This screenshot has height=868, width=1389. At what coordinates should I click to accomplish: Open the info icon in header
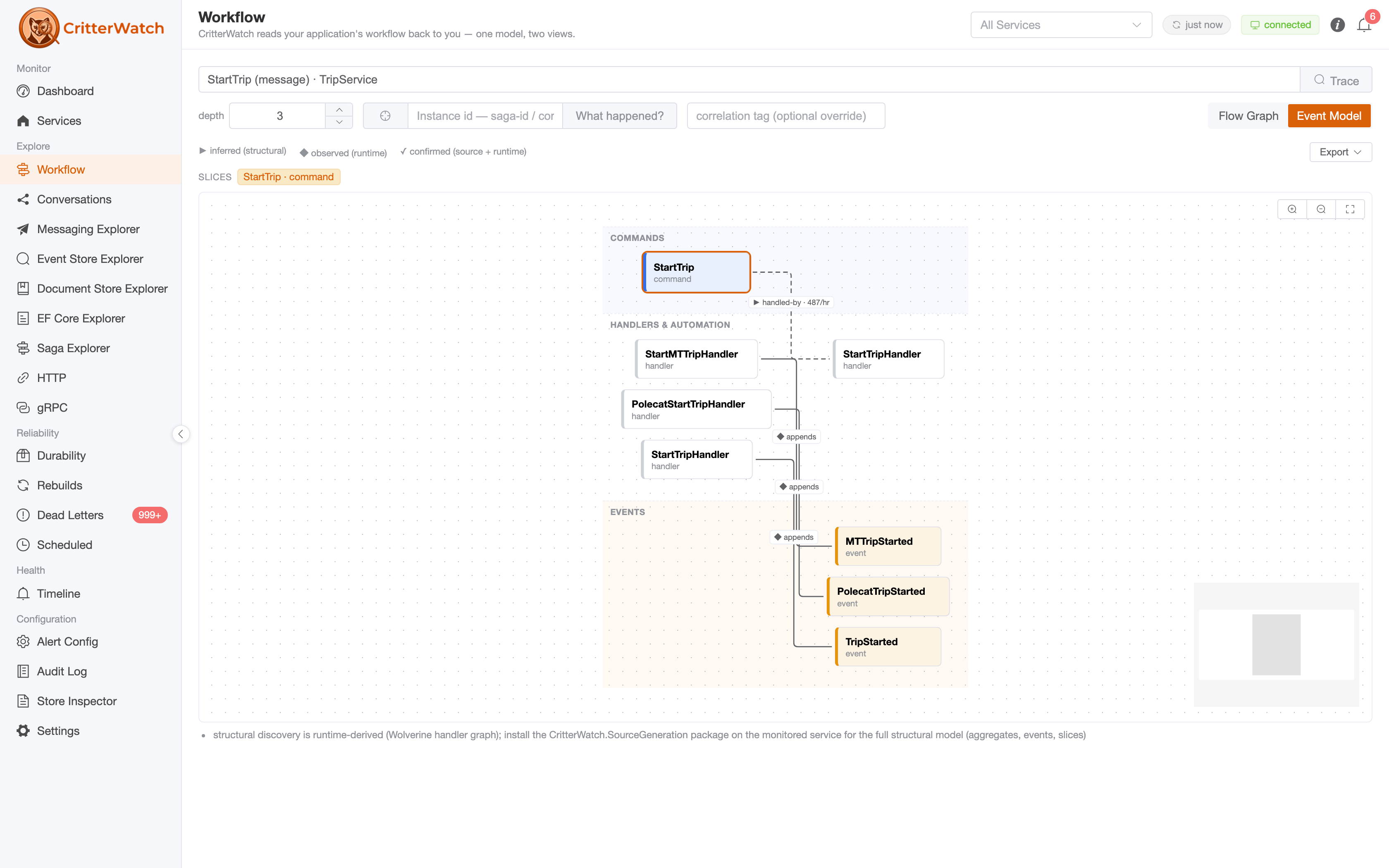click(1337, 25)
